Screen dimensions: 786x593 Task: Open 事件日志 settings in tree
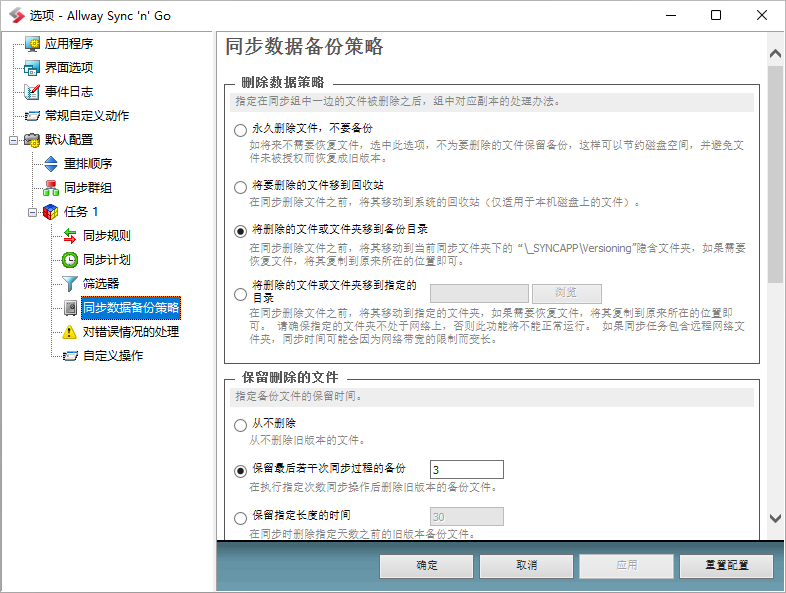click(x=69, y=92)
